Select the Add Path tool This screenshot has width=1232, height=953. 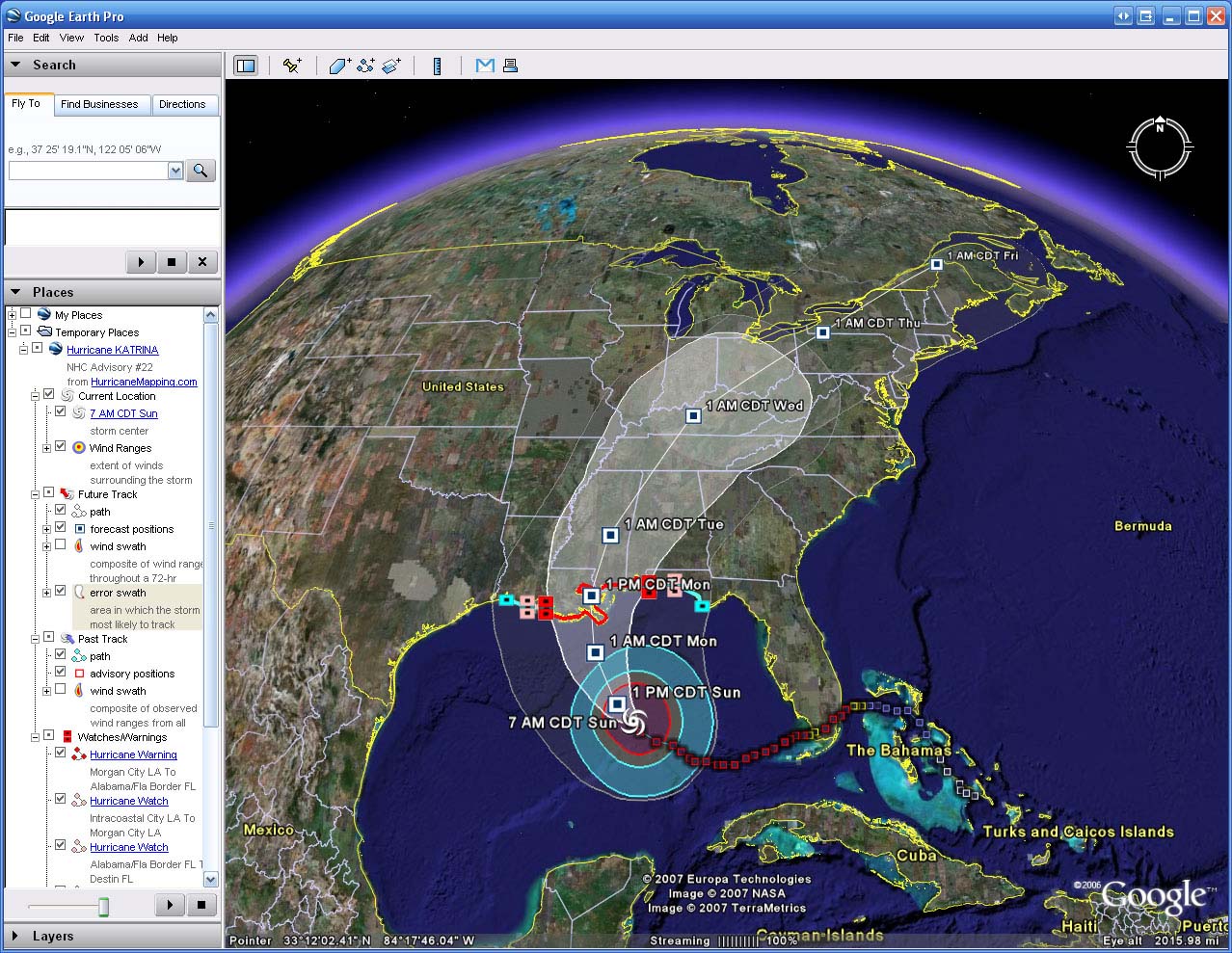pos(365,66)
